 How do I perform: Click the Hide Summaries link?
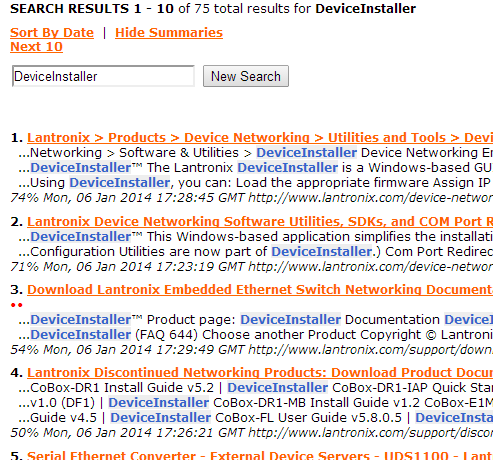[x=169, y=33]
